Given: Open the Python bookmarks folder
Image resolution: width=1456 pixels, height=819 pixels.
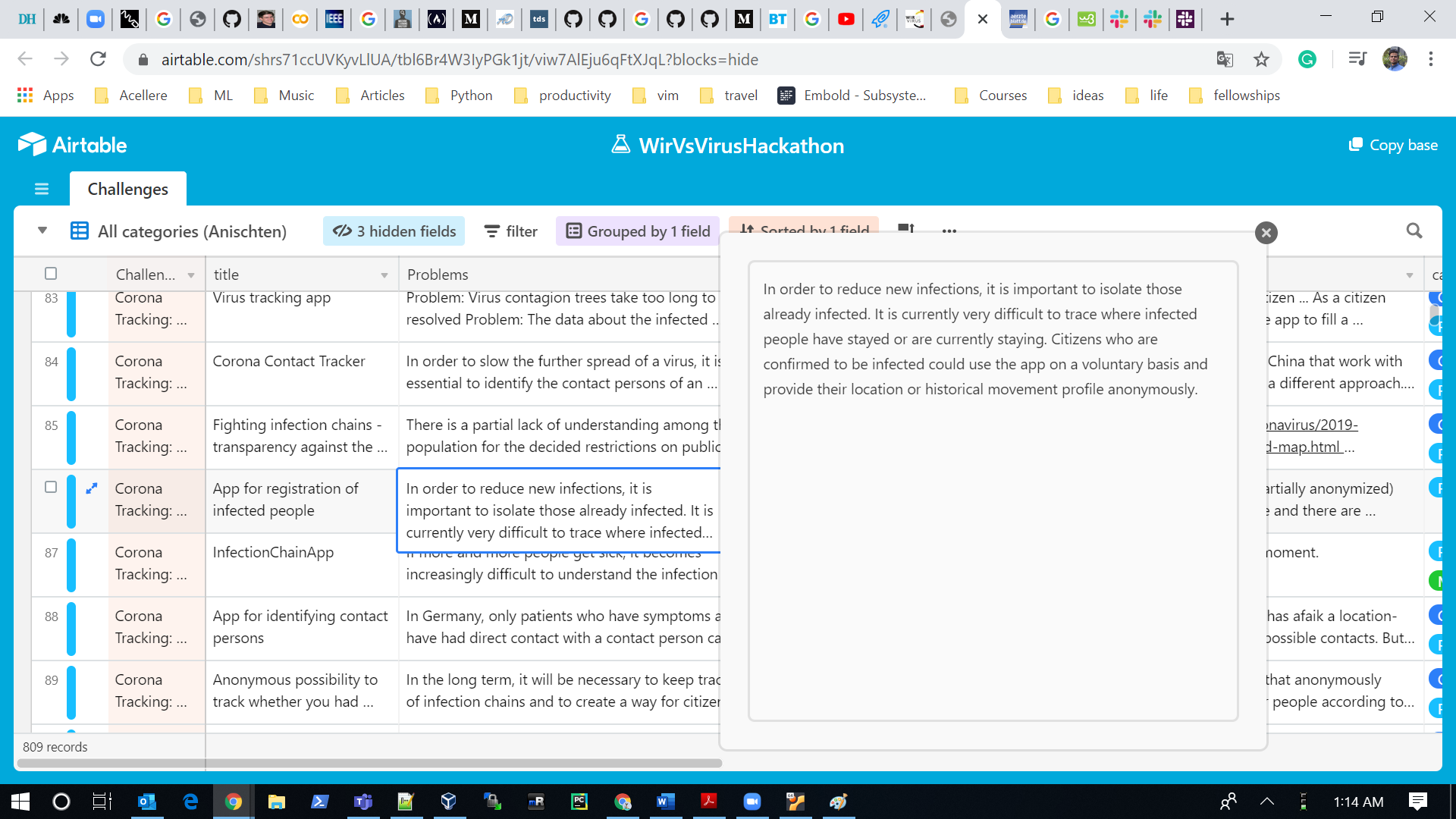Looking at the screenshot, I should [459, 95].
